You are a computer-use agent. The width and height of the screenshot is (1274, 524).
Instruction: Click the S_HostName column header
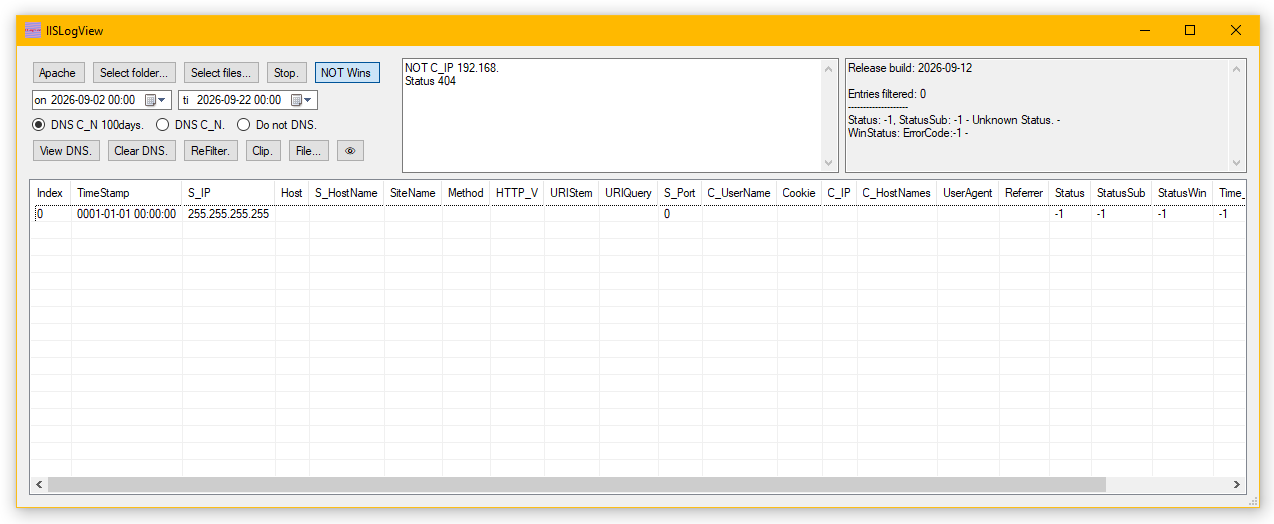347,193
